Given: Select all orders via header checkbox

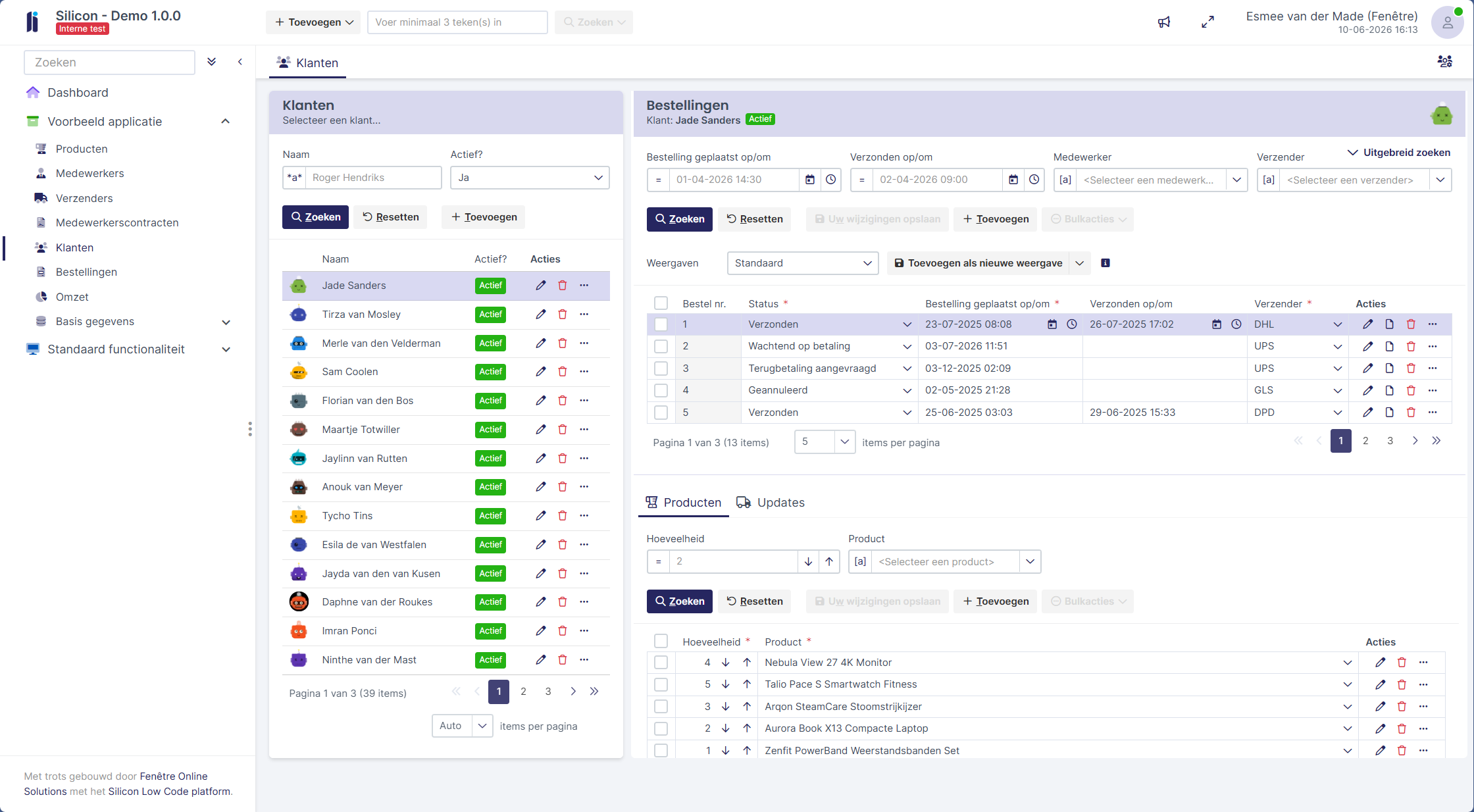Looking at the screenshot, I should (x=661, y=303).
